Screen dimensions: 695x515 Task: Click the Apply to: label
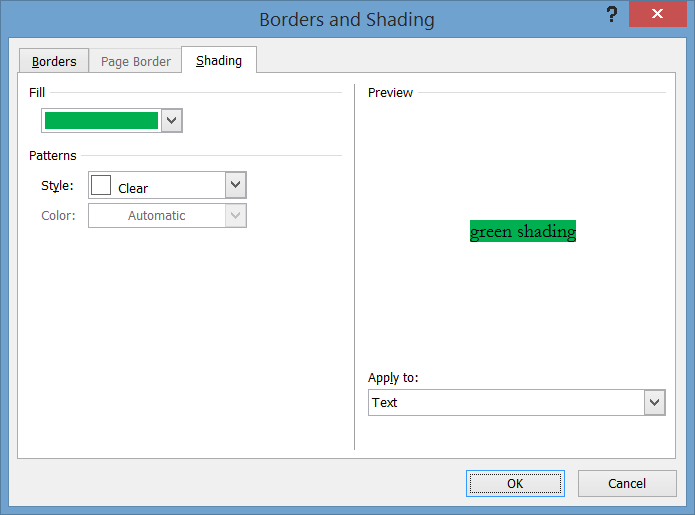pos(393,378)
